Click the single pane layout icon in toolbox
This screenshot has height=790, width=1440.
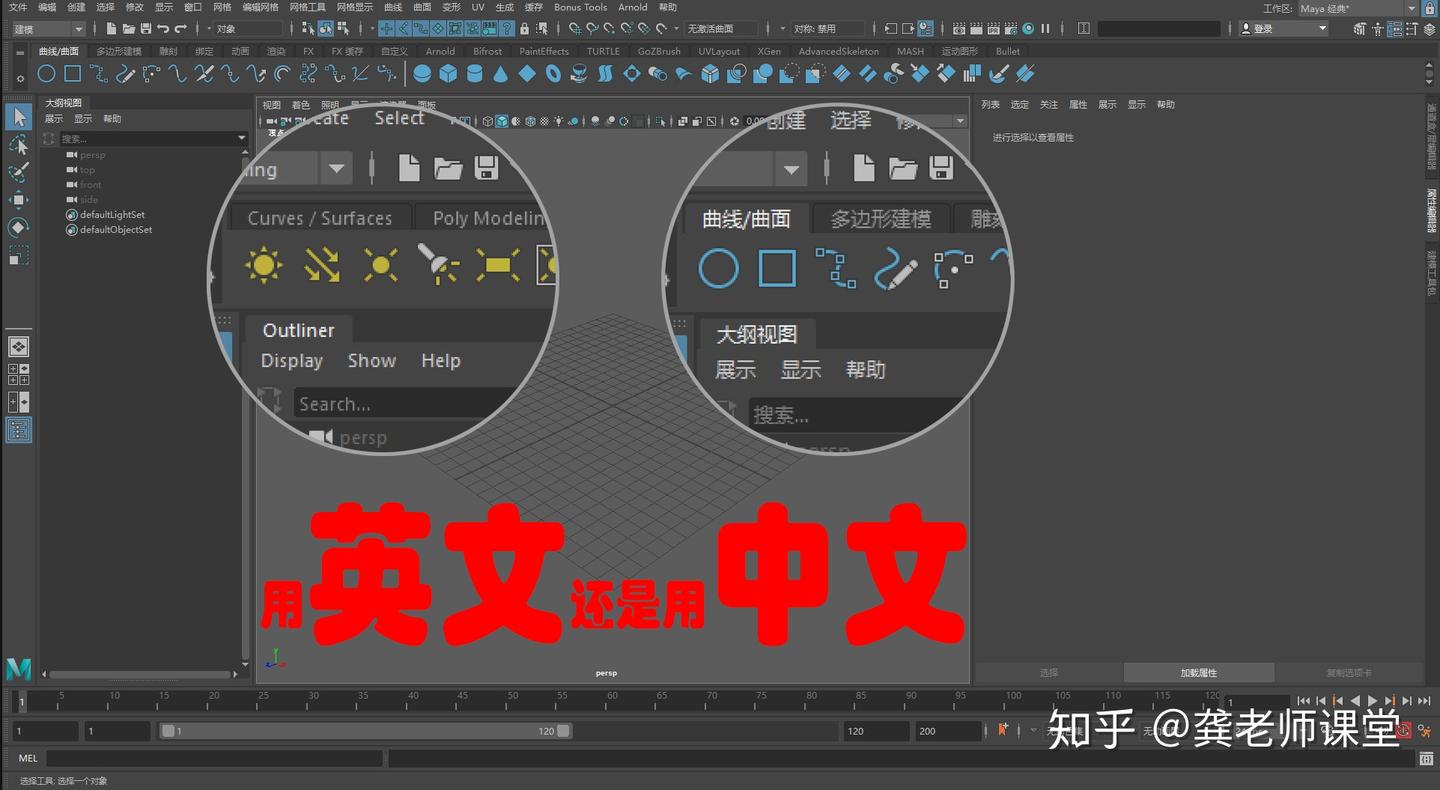click(18, 346)
